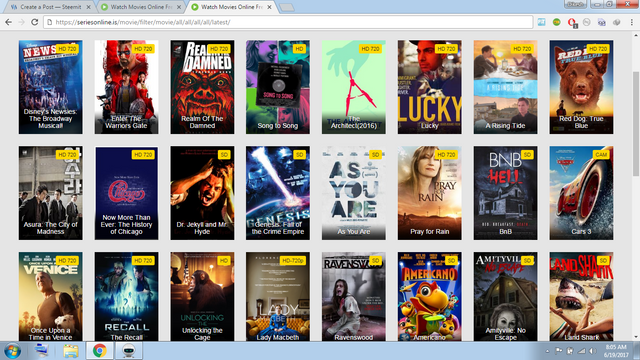
Task: Click the forward navigation arrow
Action: click(21, 22)
